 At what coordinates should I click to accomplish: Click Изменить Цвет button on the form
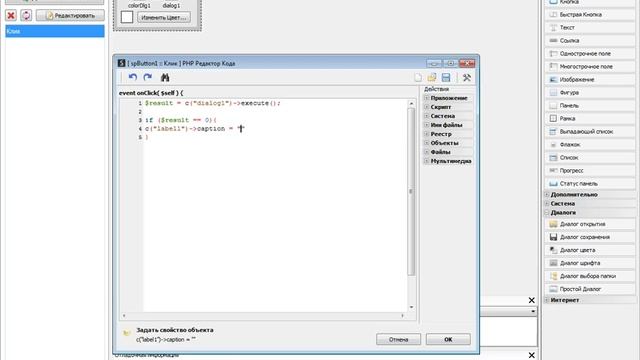pyautogui.click(x=164, y=18)
